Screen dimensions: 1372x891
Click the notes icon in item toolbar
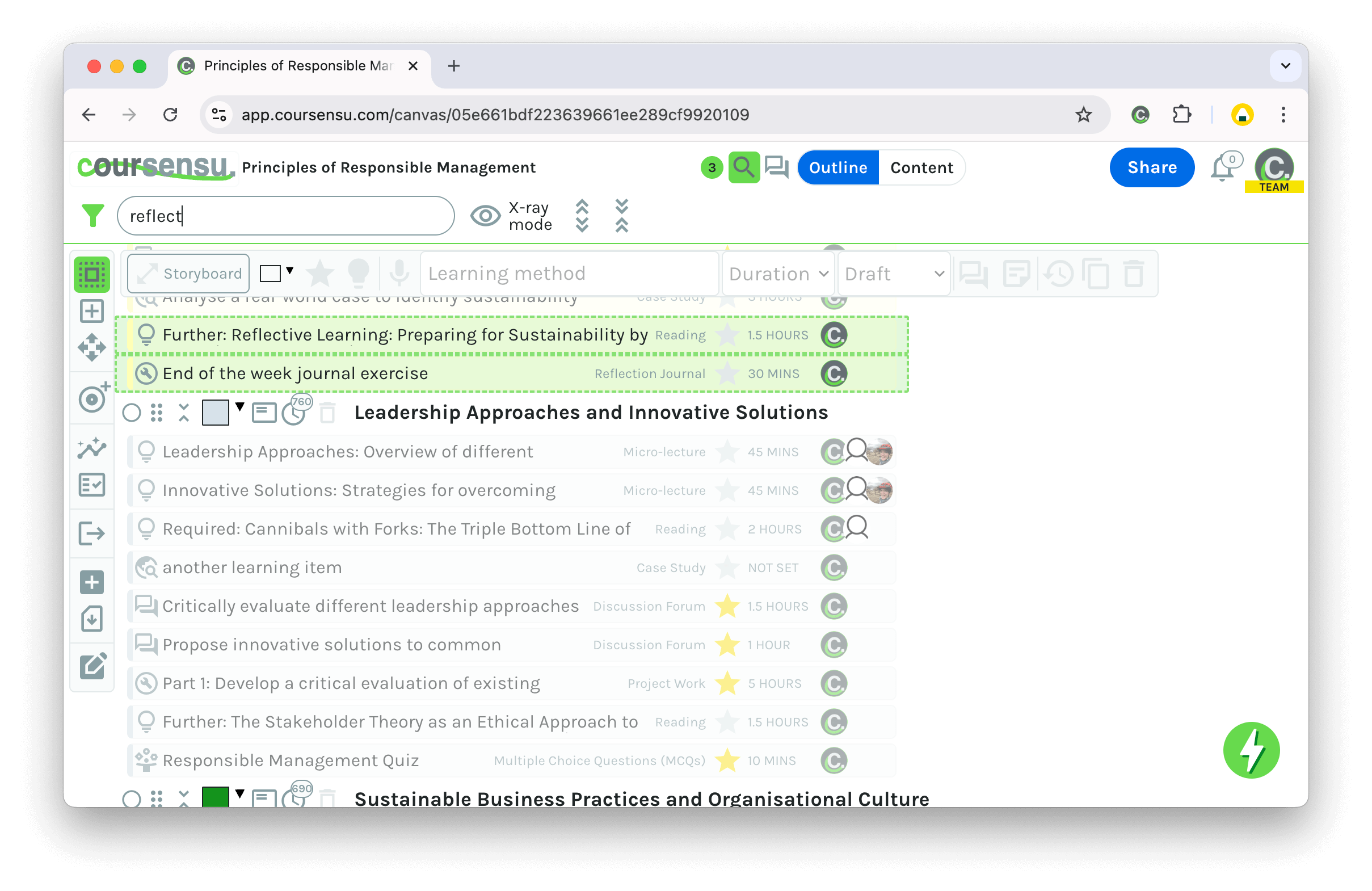pos(1016,274)
